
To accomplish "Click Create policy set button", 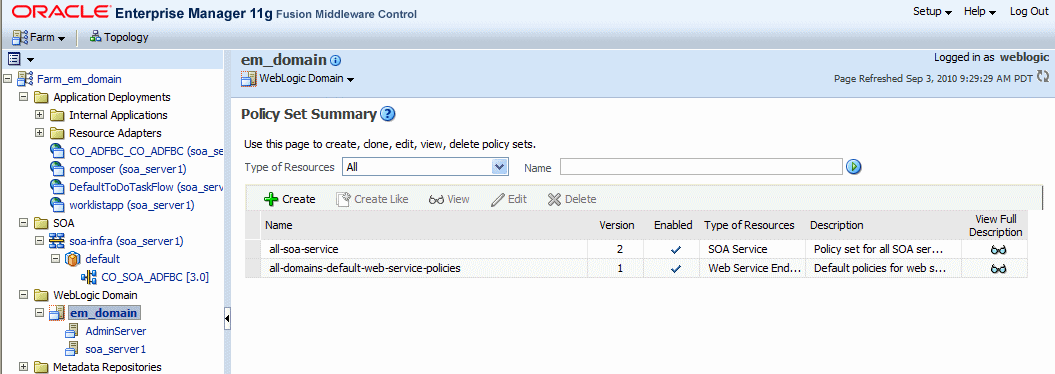I will click(290, 199).
